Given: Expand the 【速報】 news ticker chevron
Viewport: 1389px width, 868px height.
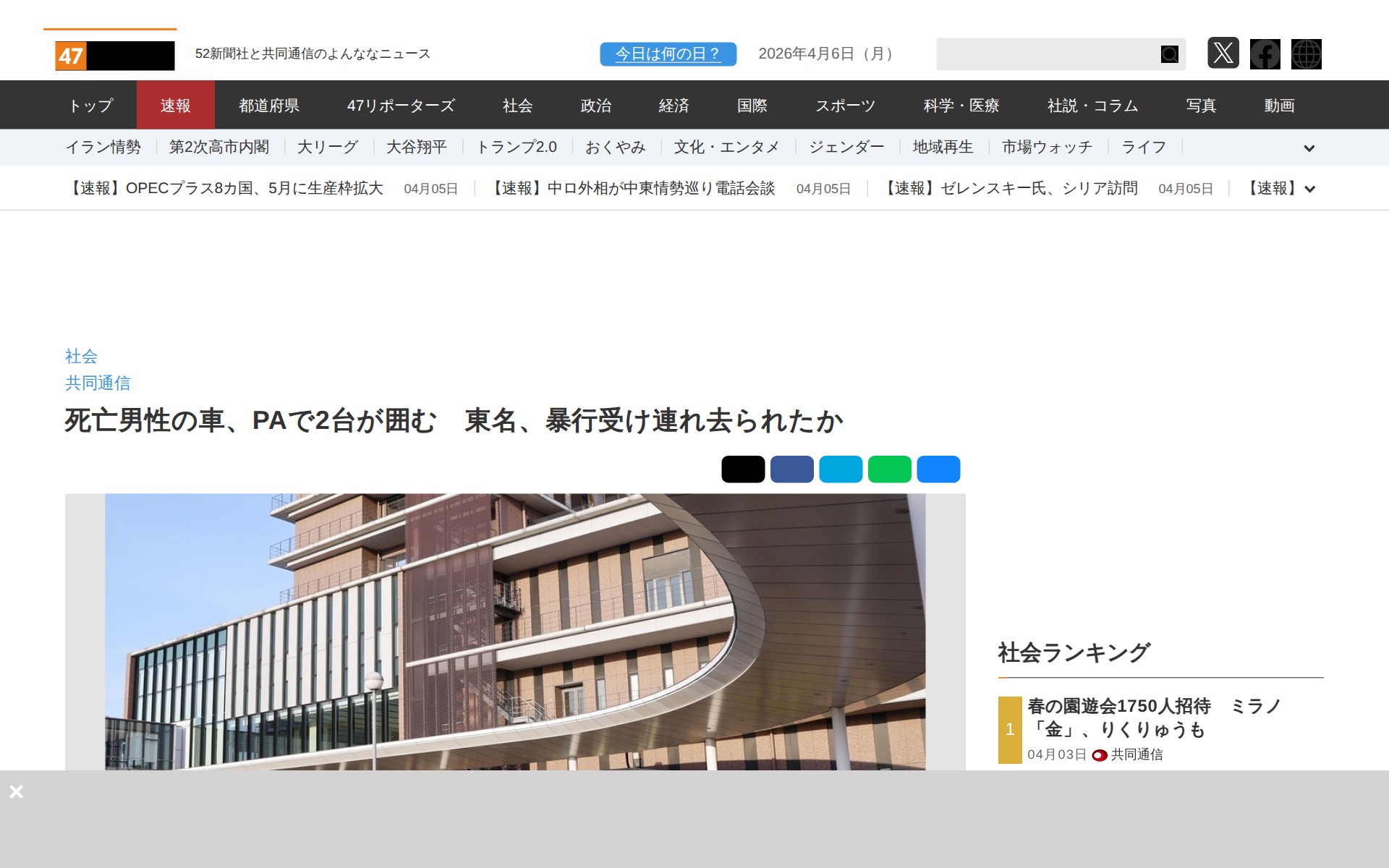Looking at the screenshot, I should (1309, 189).
